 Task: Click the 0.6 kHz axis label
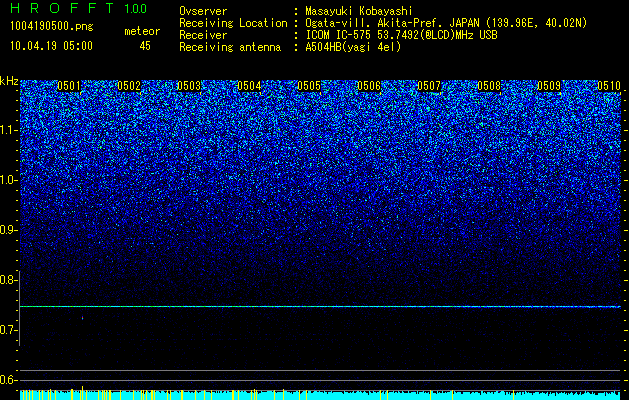pos(7,380)
